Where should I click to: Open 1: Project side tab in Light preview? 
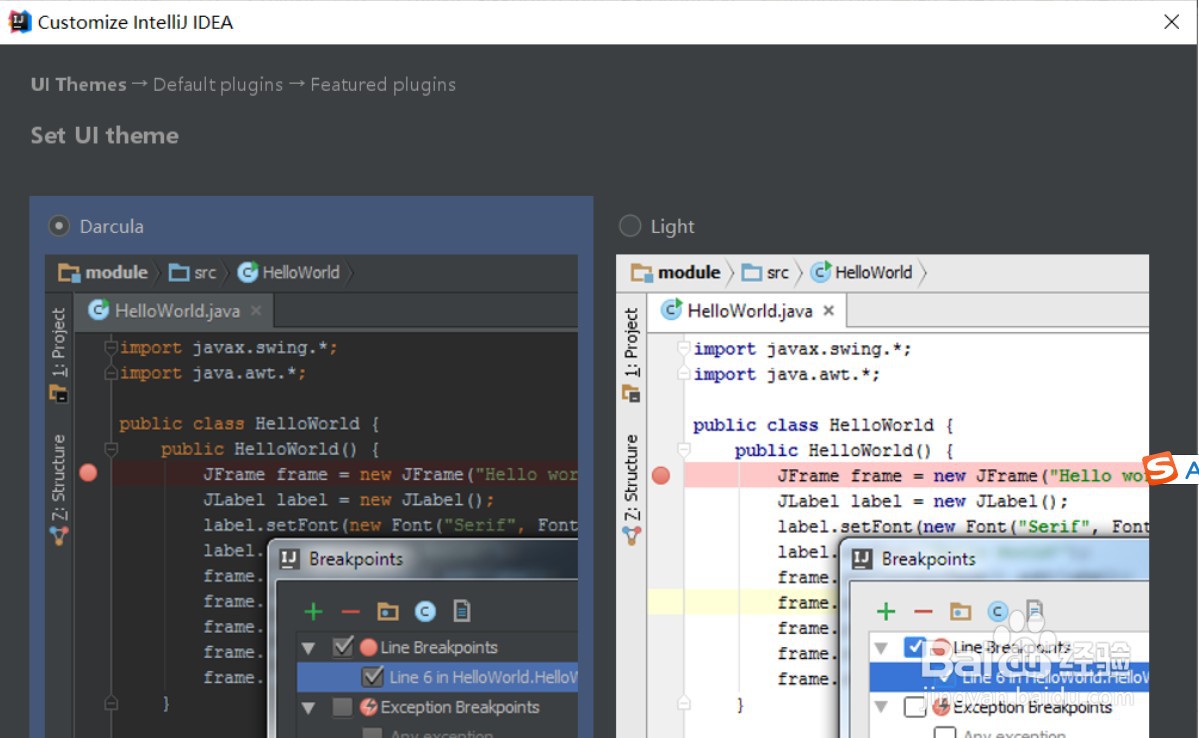pos(632,343)
